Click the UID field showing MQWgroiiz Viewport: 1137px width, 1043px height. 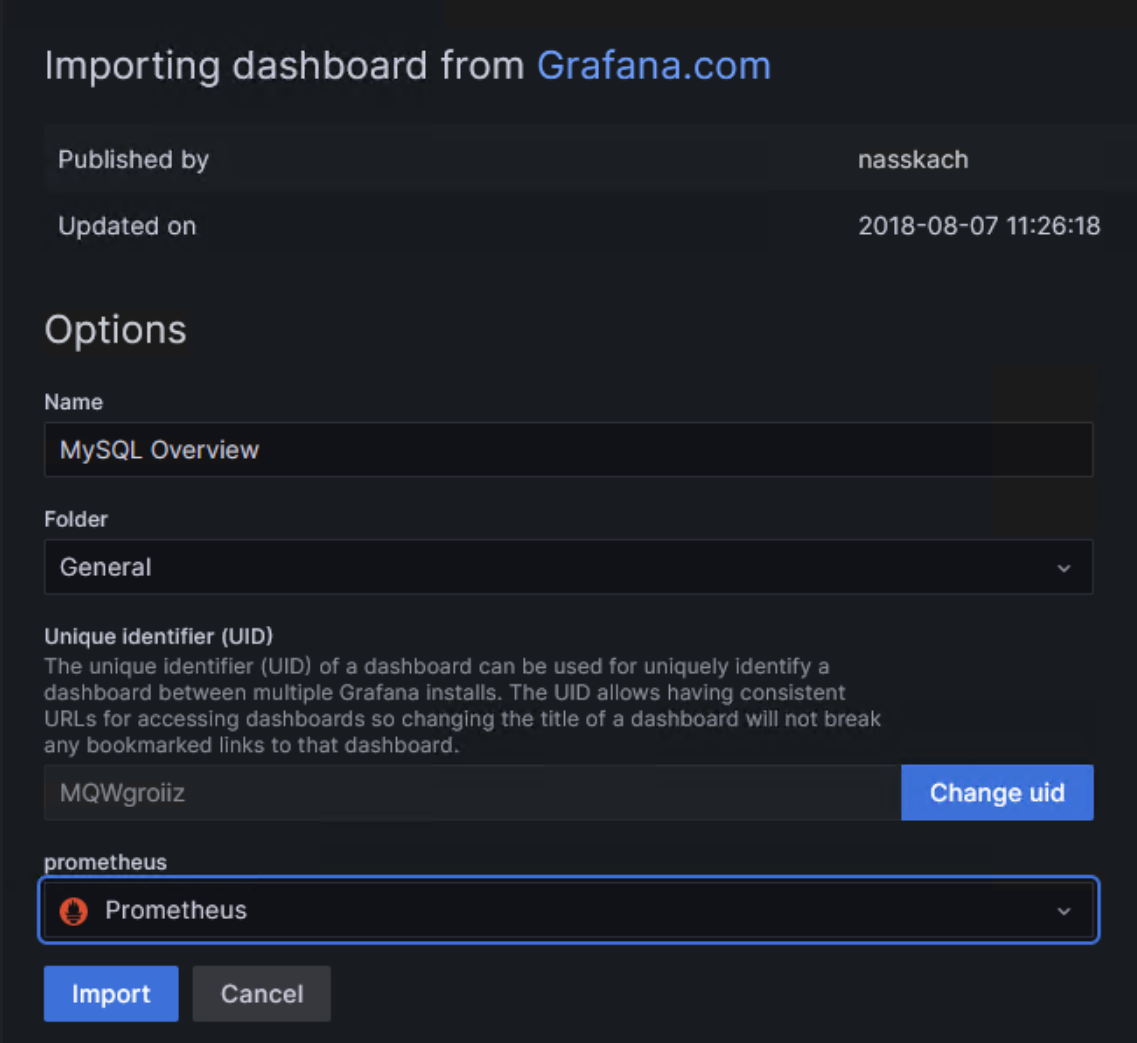click(x=472, y=793)
